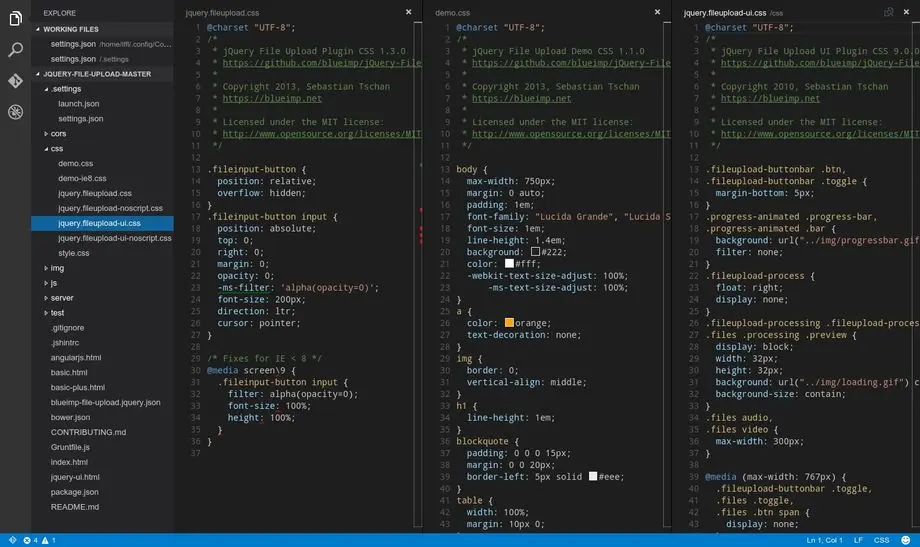This screenshot has height=547, width=920.
Task: Open the opensource.org license link in demo.css
Action: point(571,134)
